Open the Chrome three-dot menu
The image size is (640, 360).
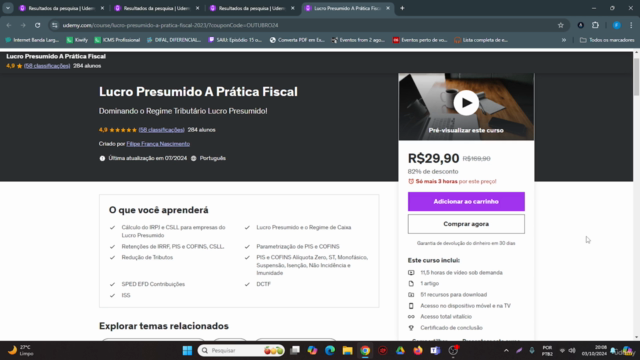coord(631,25)
